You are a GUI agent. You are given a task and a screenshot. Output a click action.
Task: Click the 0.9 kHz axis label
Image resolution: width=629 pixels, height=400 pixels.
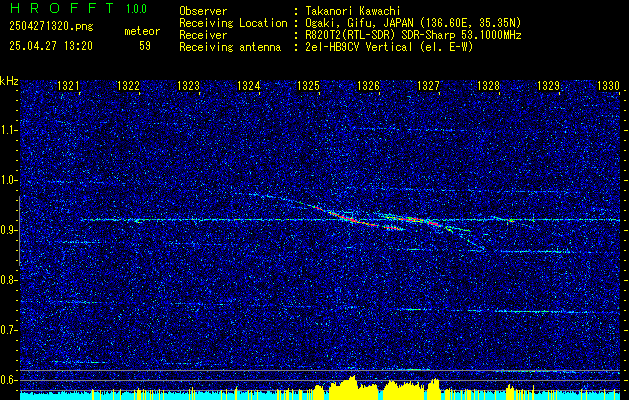click(x=8, y=230)
